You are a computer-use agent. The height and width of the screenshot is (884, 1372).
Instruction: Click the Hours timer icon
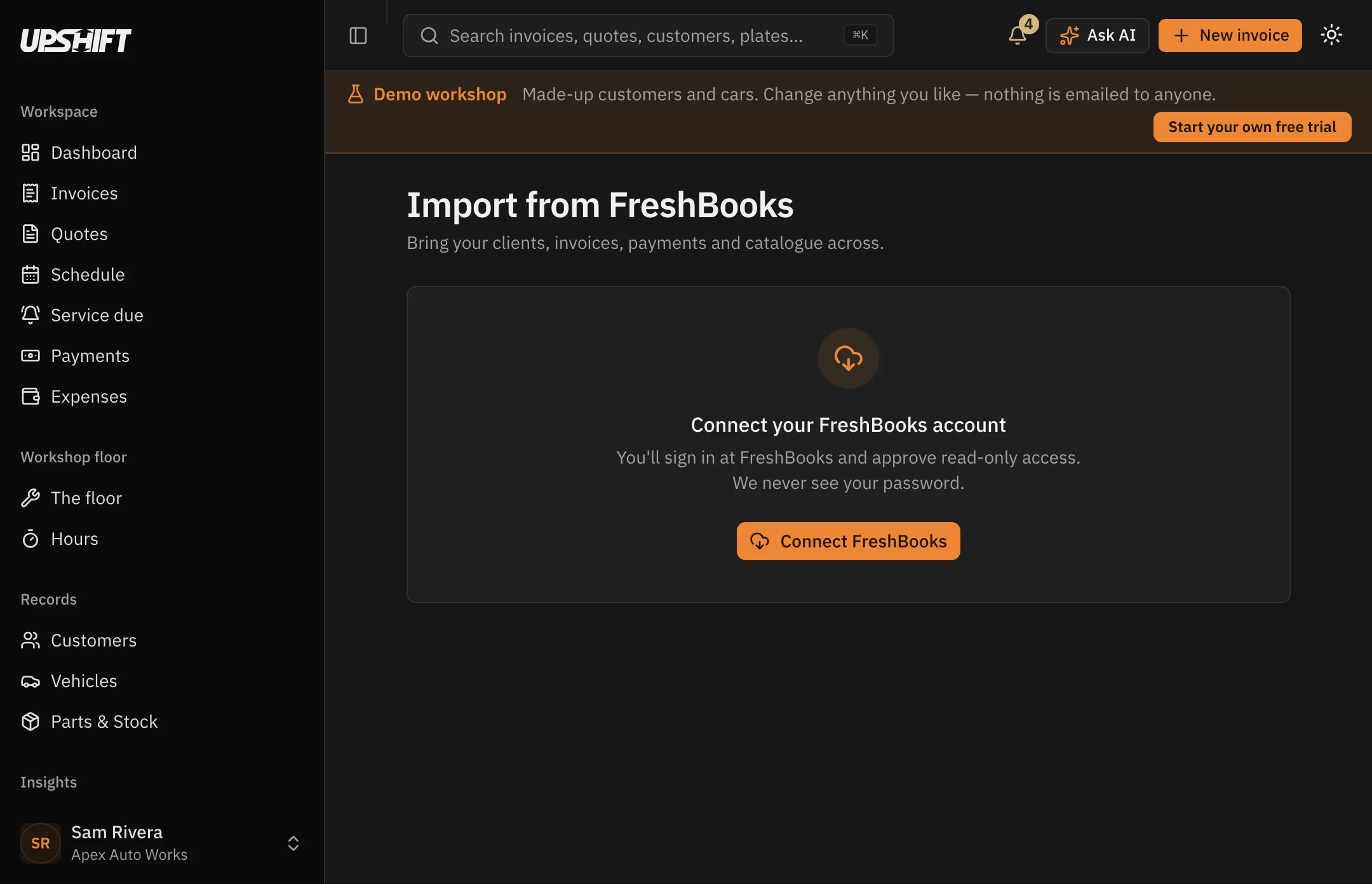click(30, 539)
